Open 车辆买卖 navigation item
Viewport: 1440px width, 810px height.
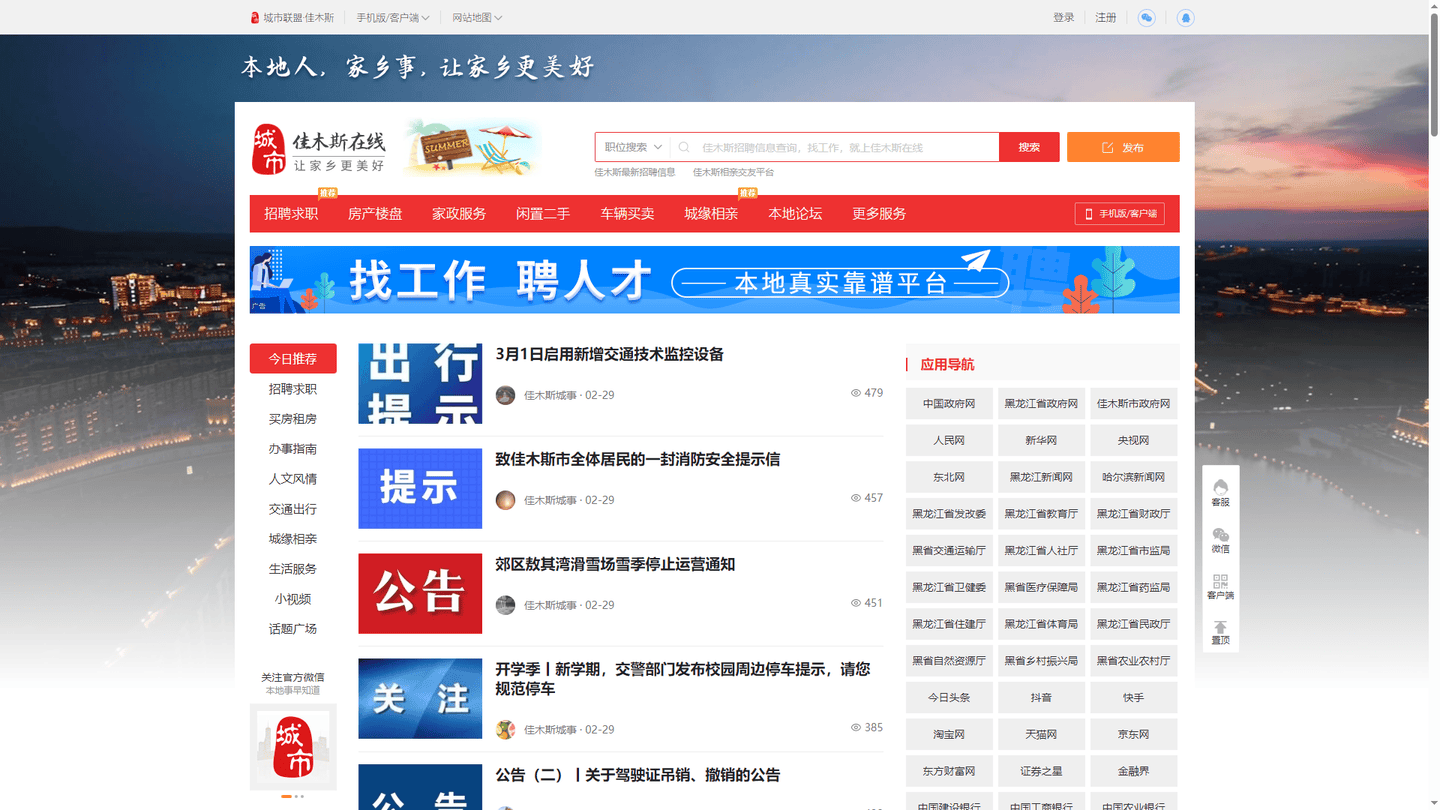coord(627,214)
